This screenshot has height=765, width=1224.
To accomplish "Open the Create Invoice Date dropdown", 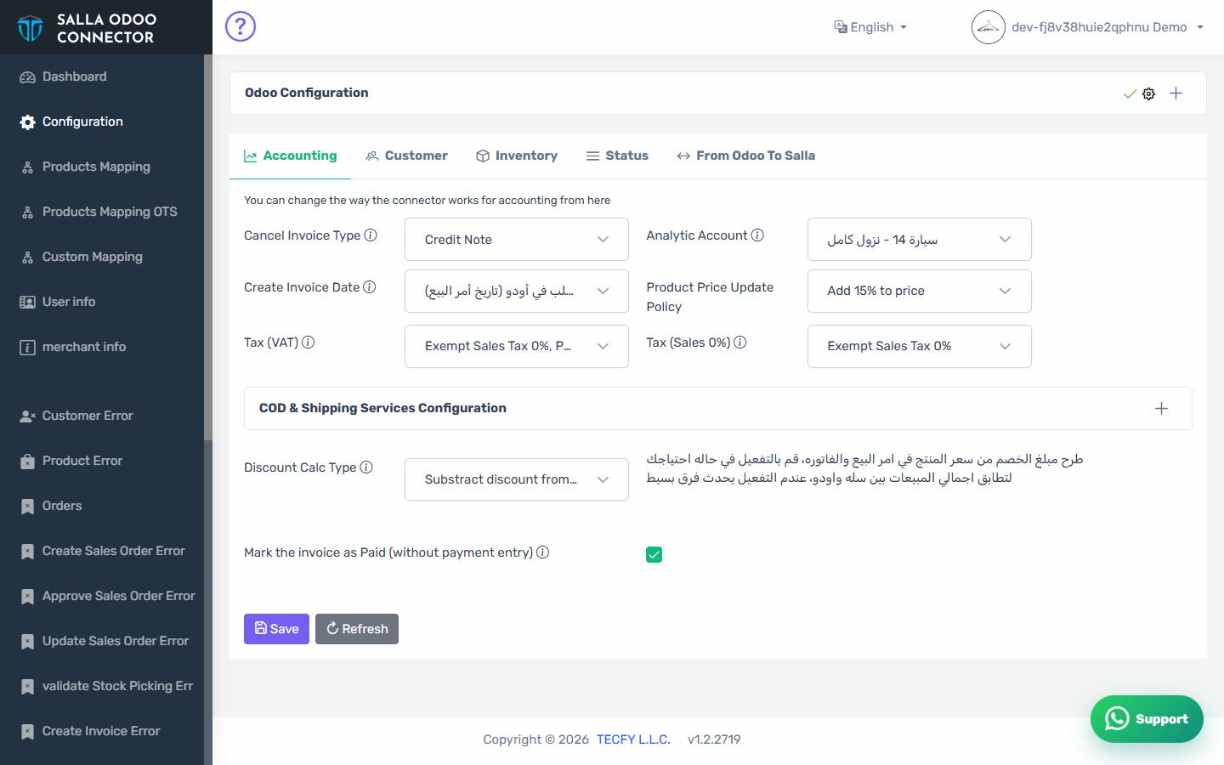I will click(516, 291).
